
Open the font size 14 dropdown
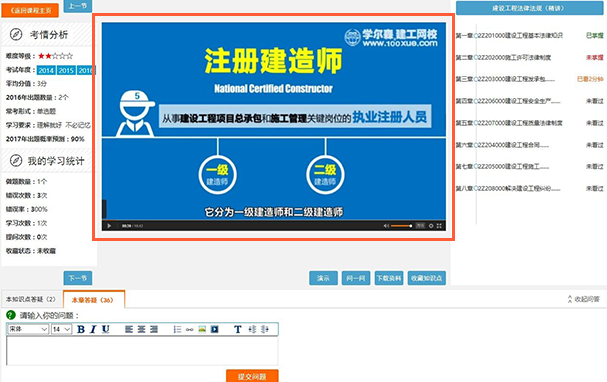62,329
